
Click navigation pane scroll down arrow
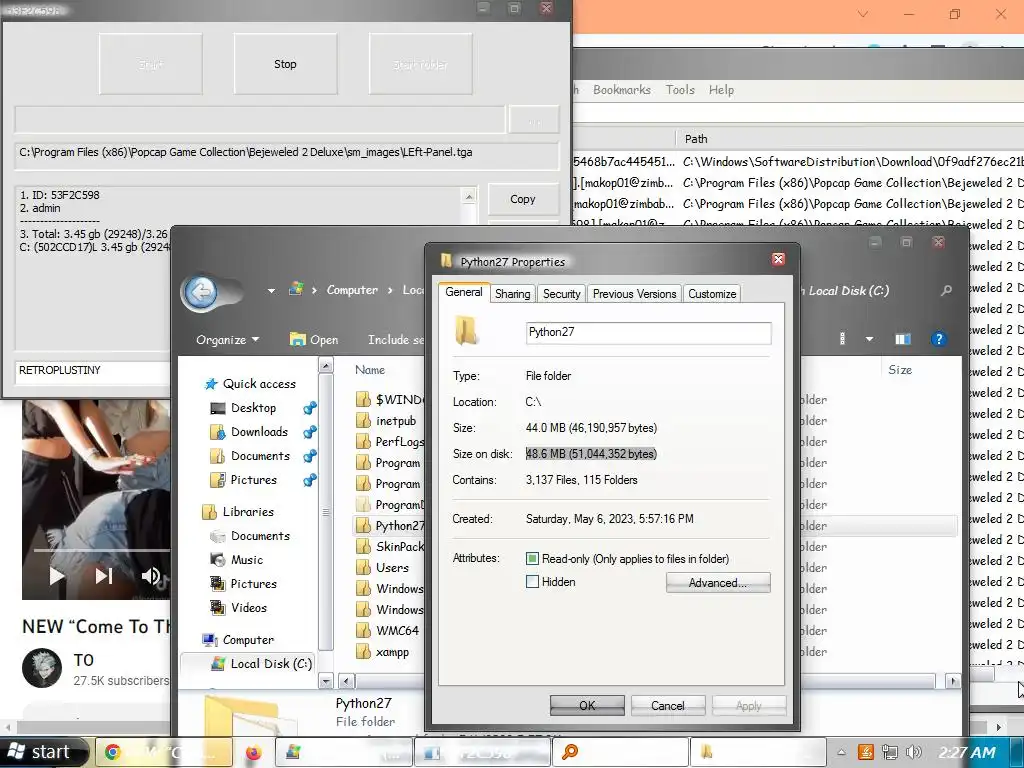coord(325,681)
